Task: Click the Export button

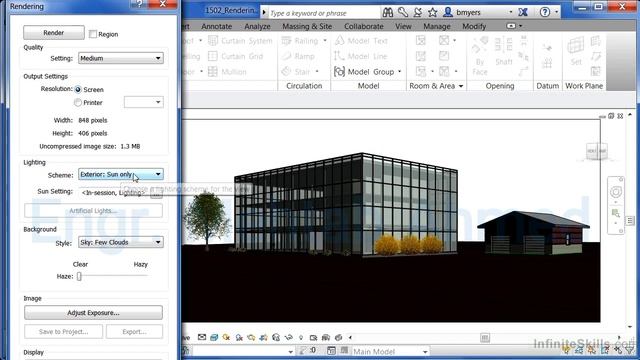Action: pyautogui.click(x=134, y=332)
